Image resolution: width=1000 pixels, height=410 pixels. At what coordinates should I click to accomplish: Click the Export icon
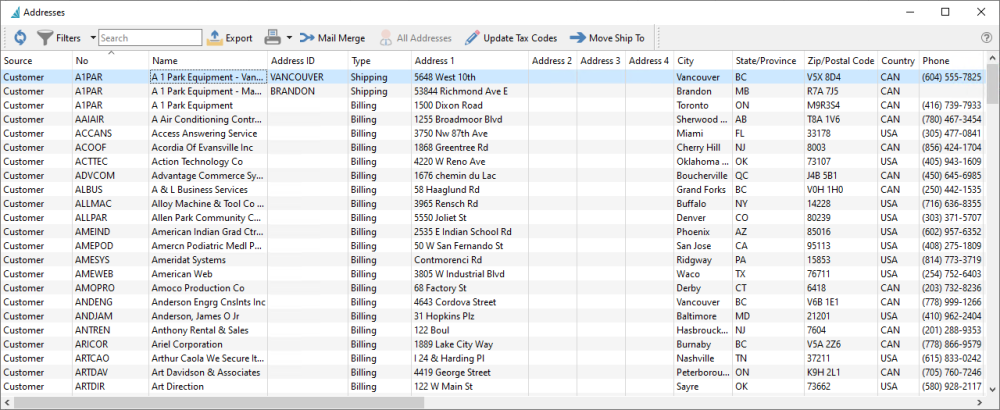(214, 38)
